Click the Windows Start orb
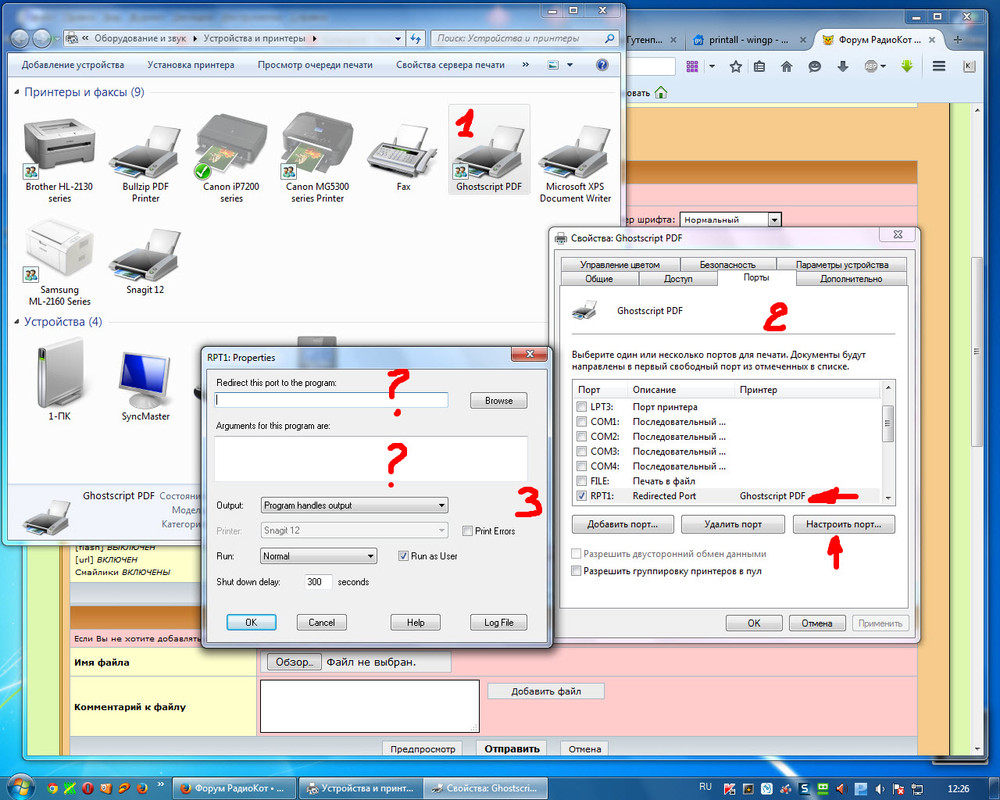 coord(20,787)
